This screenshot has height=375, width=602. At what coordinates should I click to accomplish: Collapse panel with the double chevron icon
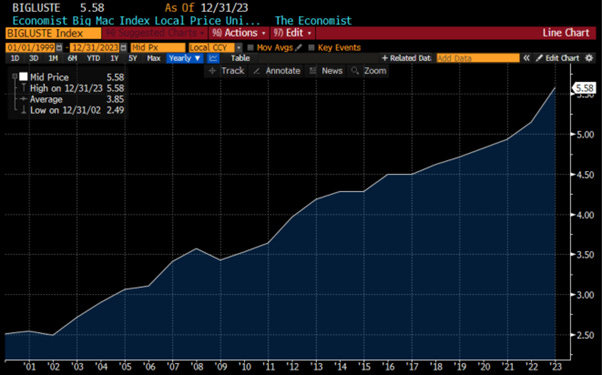click(526, 58)
